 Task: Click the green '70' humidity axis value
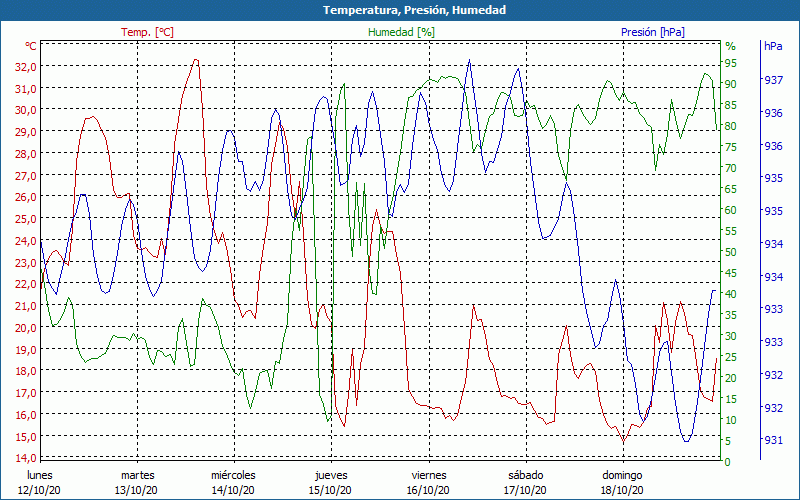pyautogui.click(x=731, y=168)
